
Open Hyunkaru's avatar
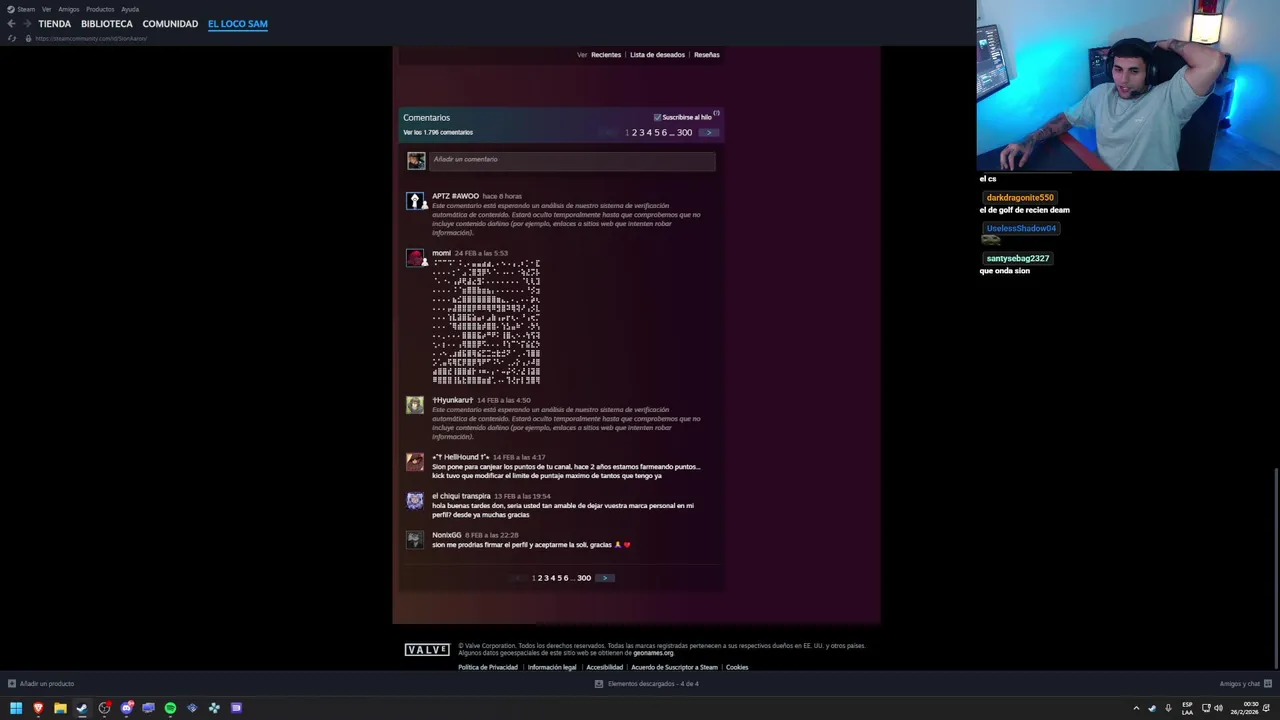click(415, 405)
